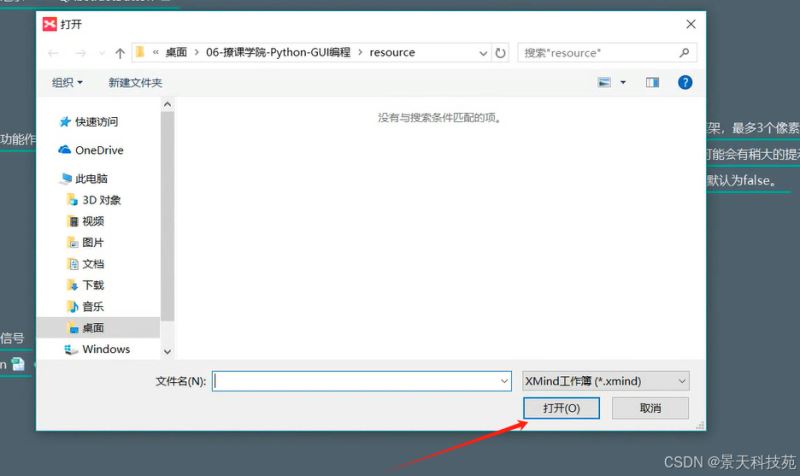Refresh the resource folder view
The image size is (800, 476).
click(x=501, y=53)
